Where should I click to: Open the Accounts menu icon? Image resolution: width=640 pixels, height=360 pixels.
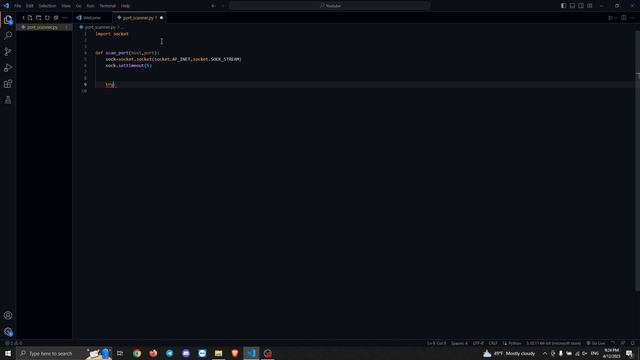click(x=8, y=316)
